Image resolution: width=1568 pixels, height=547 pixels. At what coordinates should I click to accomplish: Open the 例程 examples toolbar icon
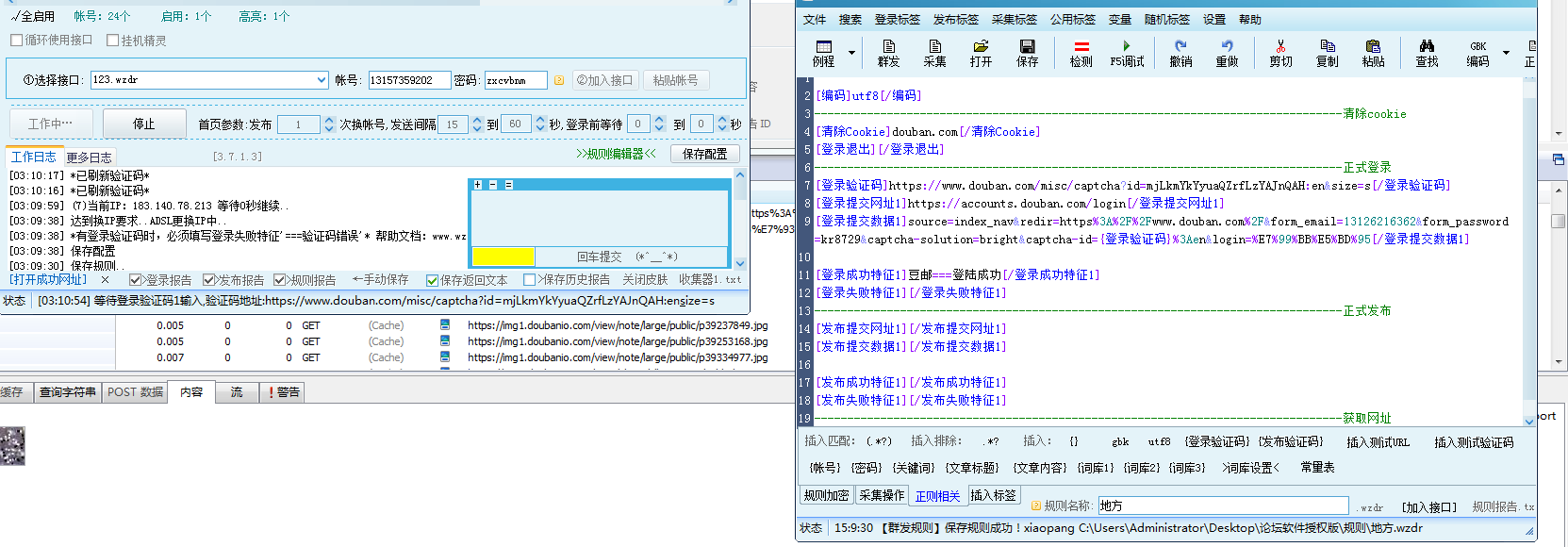tap(823, 53)
